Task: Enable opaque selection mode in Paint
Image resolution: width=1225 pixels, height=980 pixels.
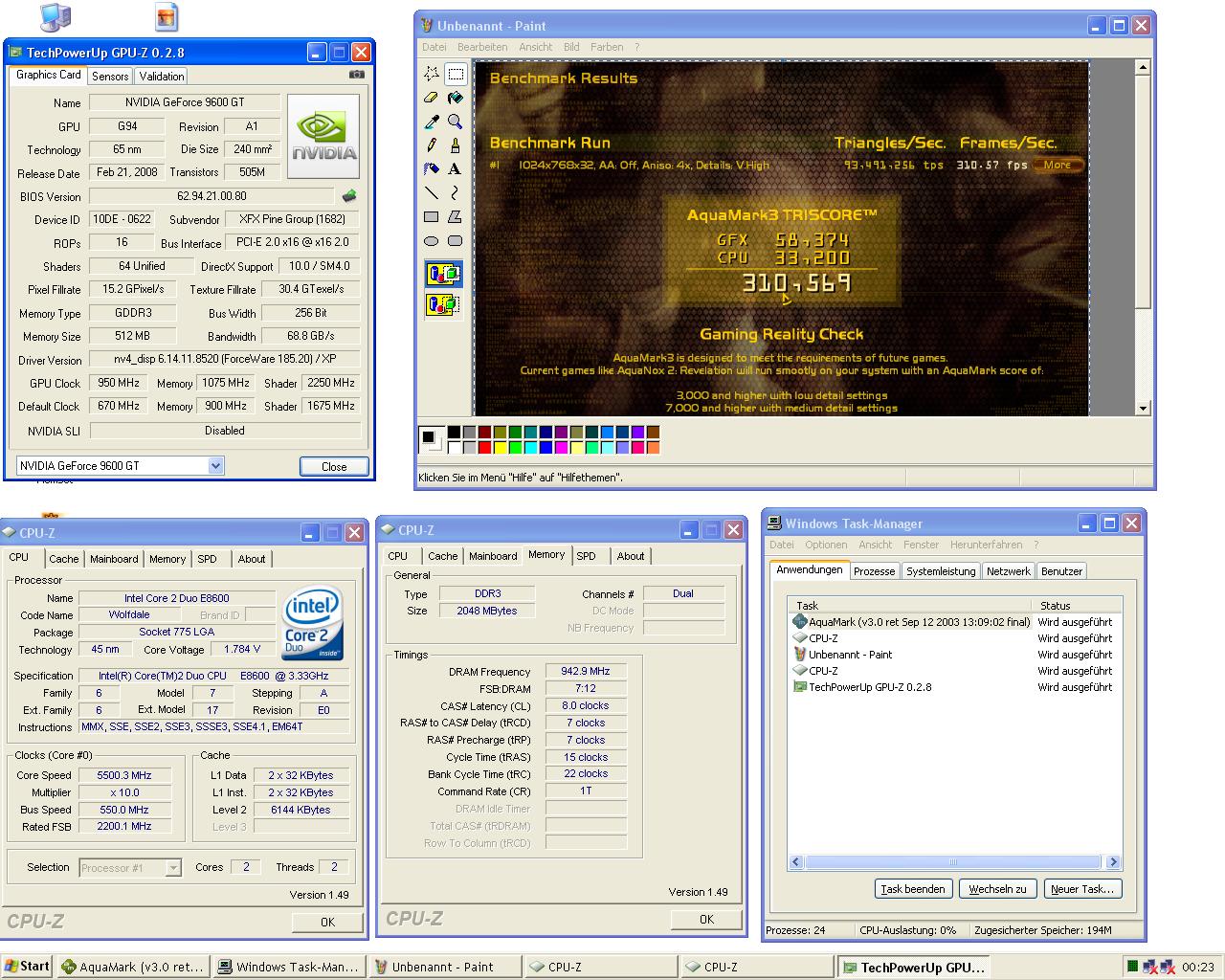Action: 443,275
